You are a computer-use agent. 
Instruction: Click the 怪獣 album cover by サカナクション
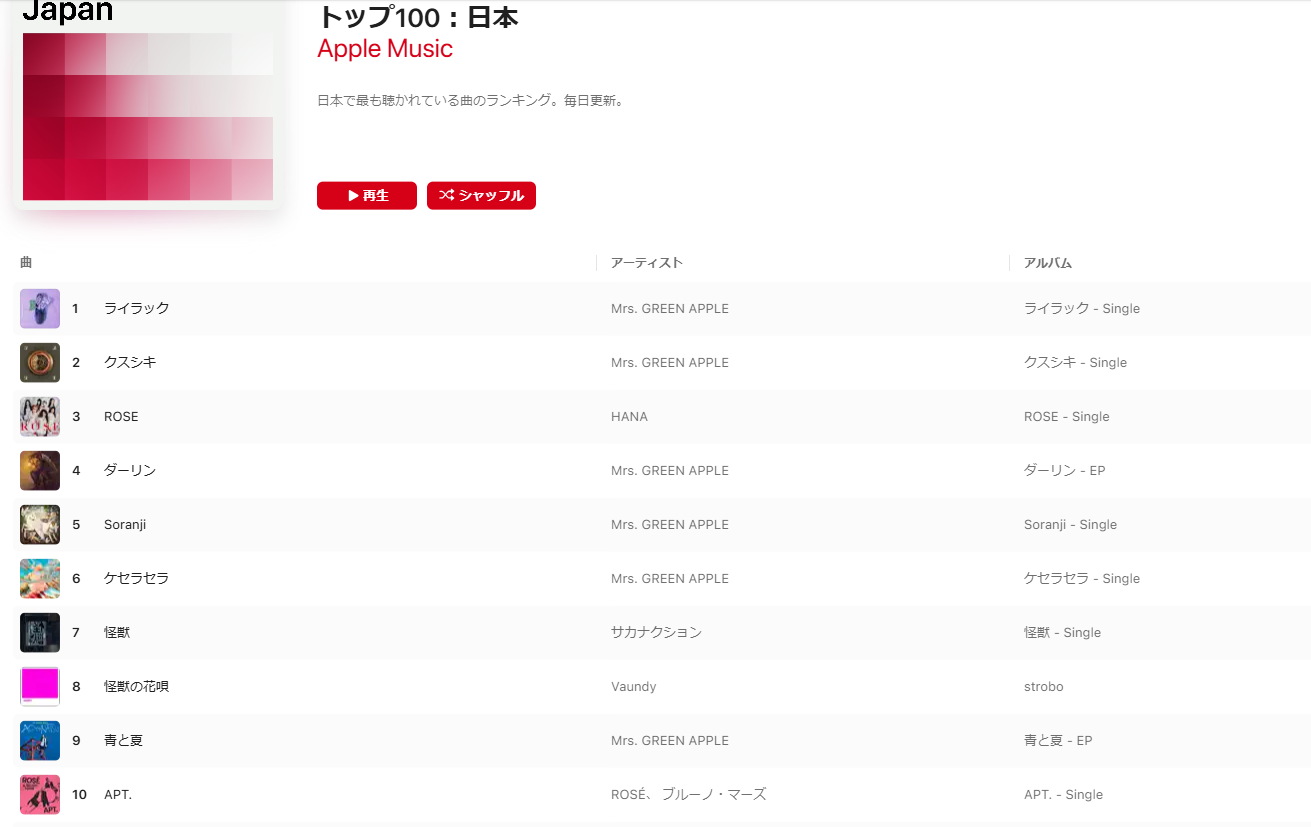(x=40, y=633)
